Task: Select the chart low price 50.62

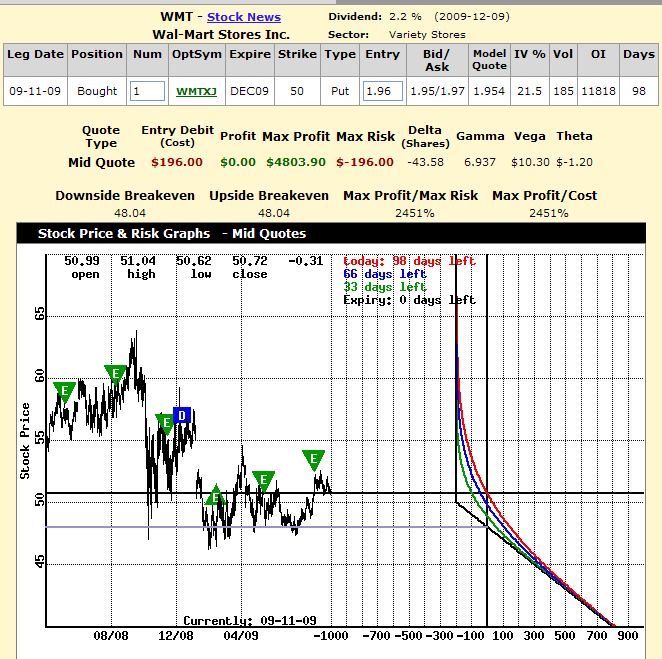Action: click(194, 261)
